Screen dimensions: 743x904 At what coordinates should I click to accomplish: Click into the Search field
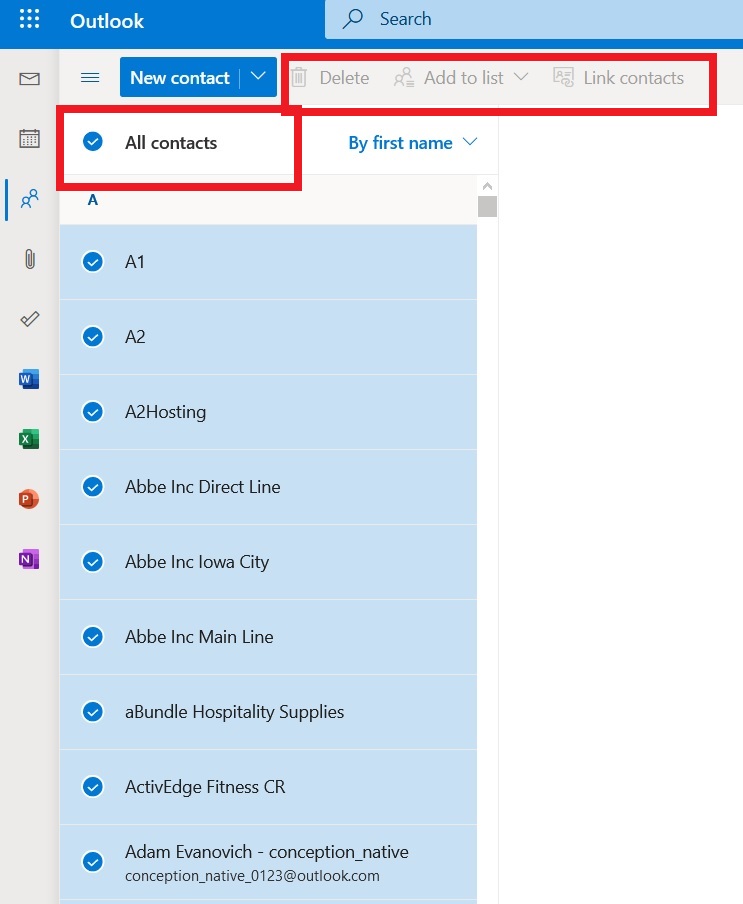click(534, 19)
